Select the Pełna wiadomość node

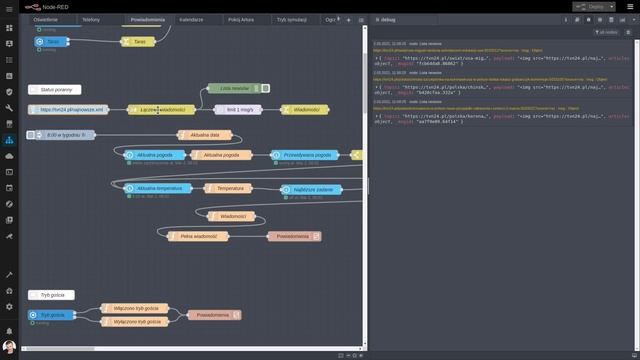click(198, 236)
